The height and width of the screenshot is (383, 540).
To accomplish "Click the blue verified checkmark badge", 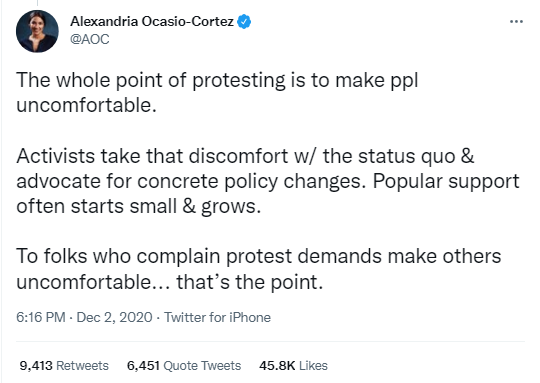I will (x=245, y=22).
